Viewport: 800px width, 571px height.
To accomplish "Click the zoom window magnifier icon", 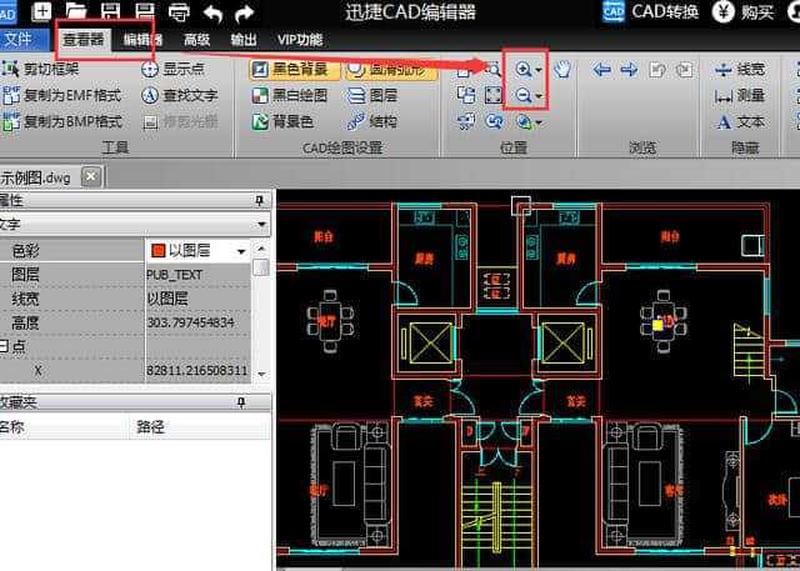I will 492,68.
